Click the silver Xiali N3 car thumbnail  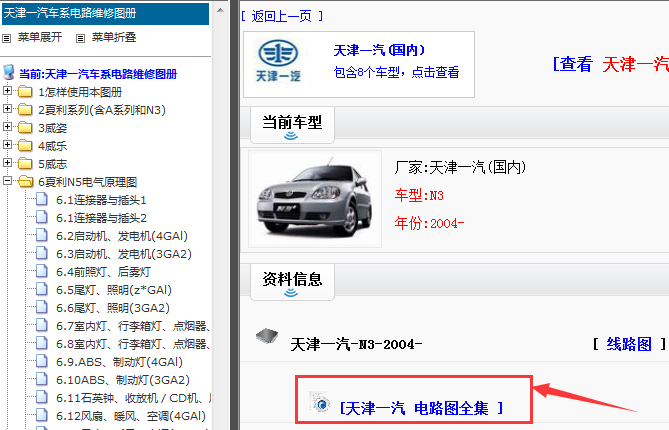(315, 199)
